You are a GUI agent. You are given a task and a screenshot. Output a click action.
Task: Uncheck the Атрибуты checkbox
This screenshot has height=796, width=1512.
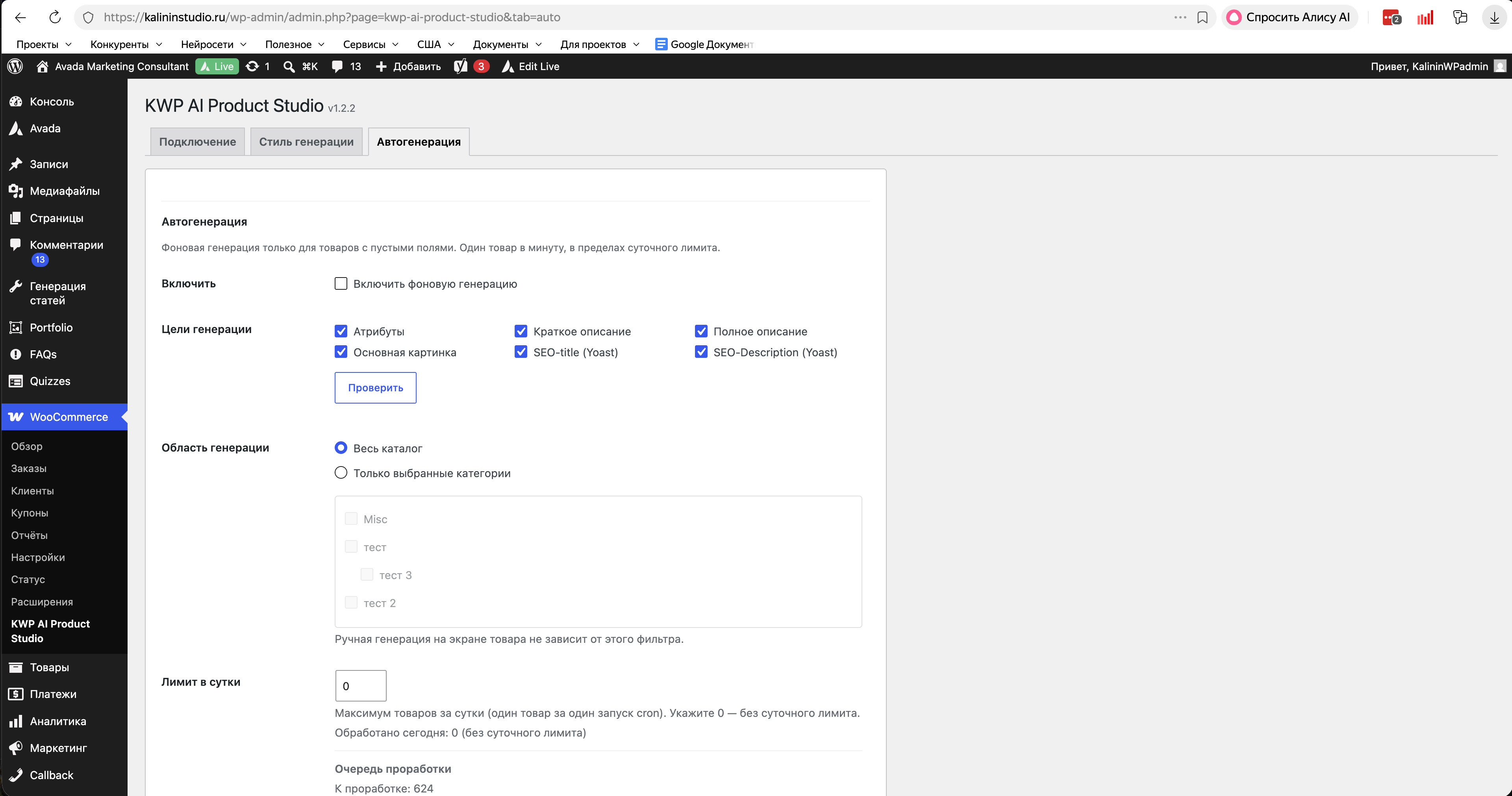[341, 331]
